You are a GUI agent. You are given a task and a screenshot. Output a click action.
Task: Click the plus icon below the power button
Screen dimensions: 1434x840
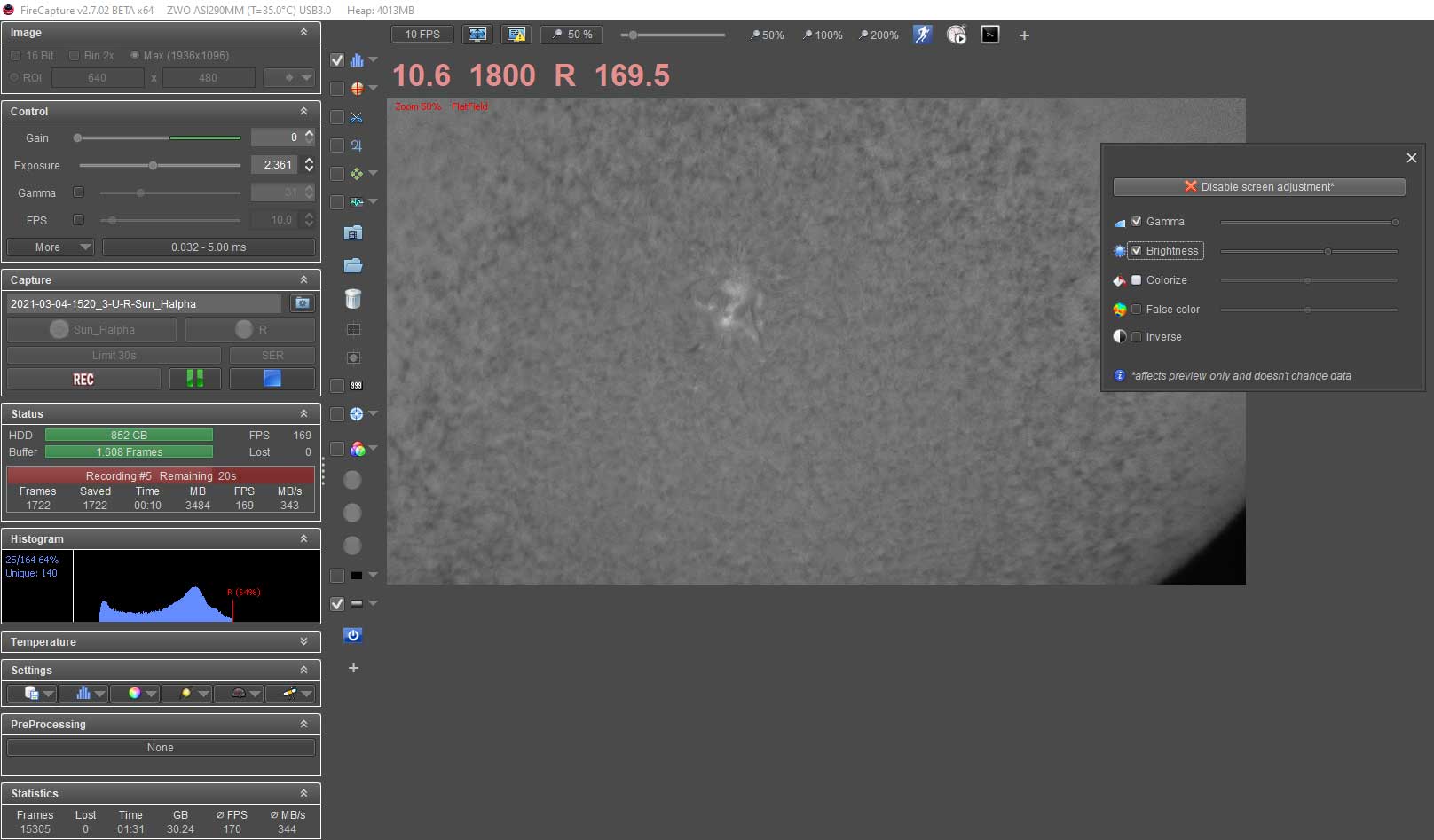point(353,668)
